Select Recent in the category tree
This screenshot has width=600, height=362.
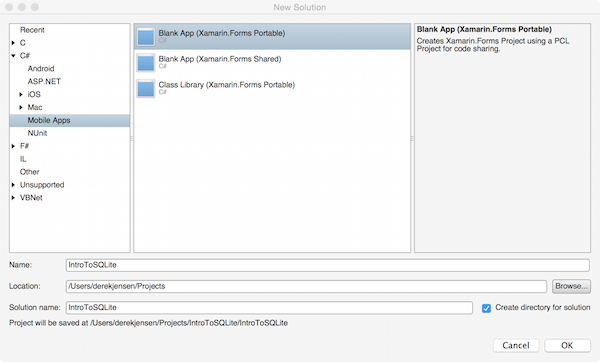[x=32, y=30]
